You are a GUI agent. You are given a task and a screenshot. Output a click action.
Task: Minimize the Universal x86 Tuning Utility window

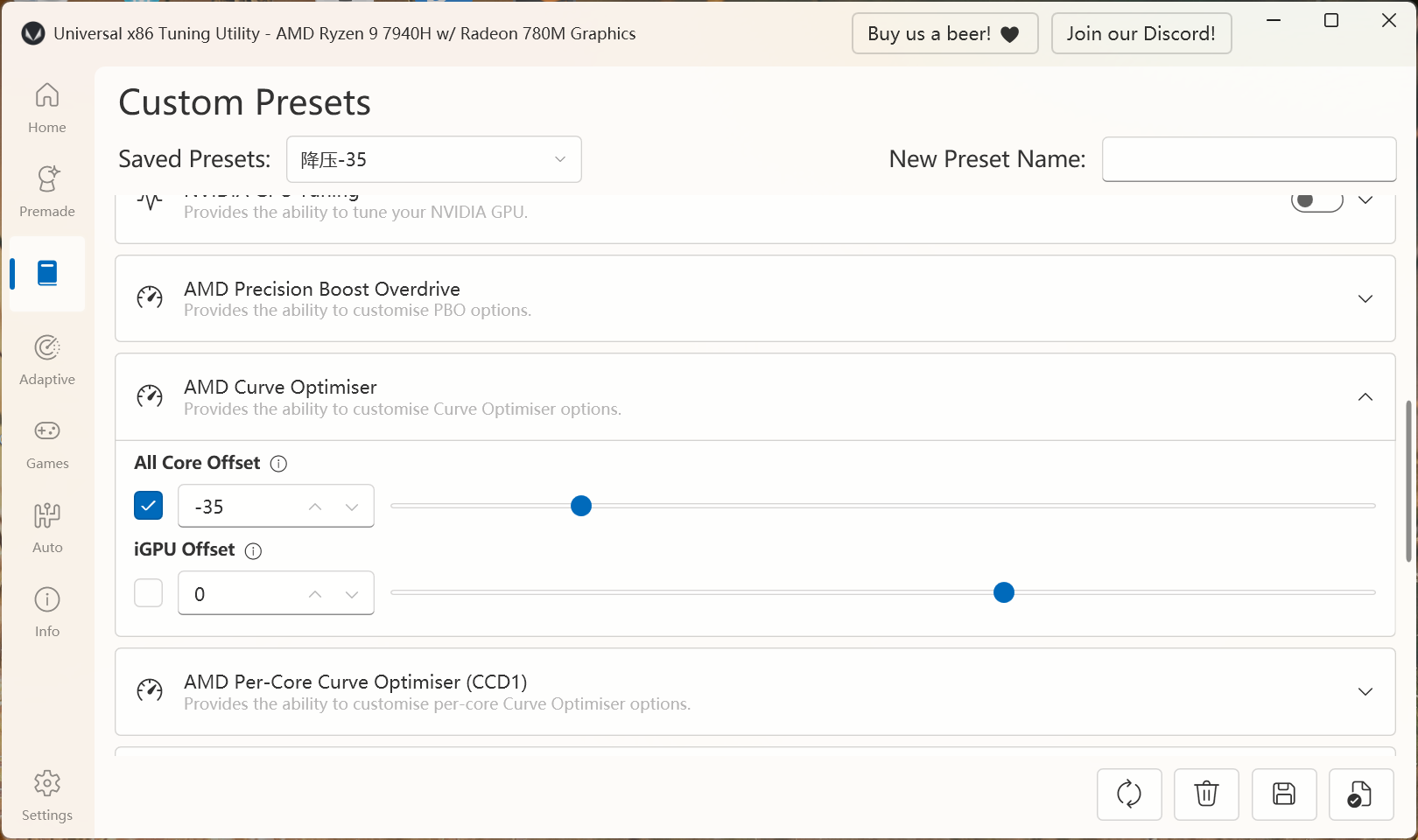tap(1274, 20)
